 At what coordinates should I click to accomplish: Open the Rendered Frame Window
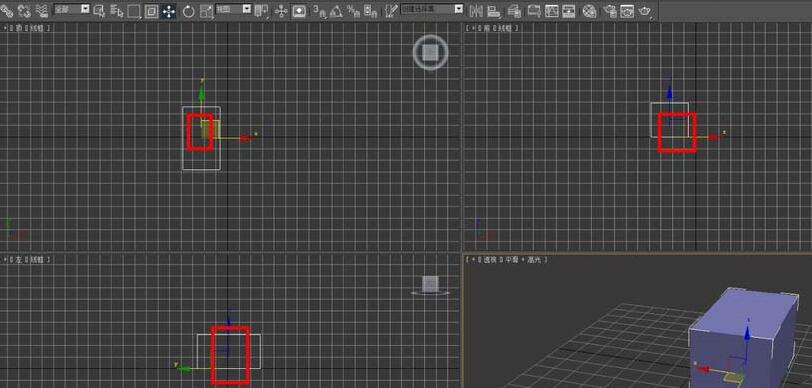(x=627, y=11)
